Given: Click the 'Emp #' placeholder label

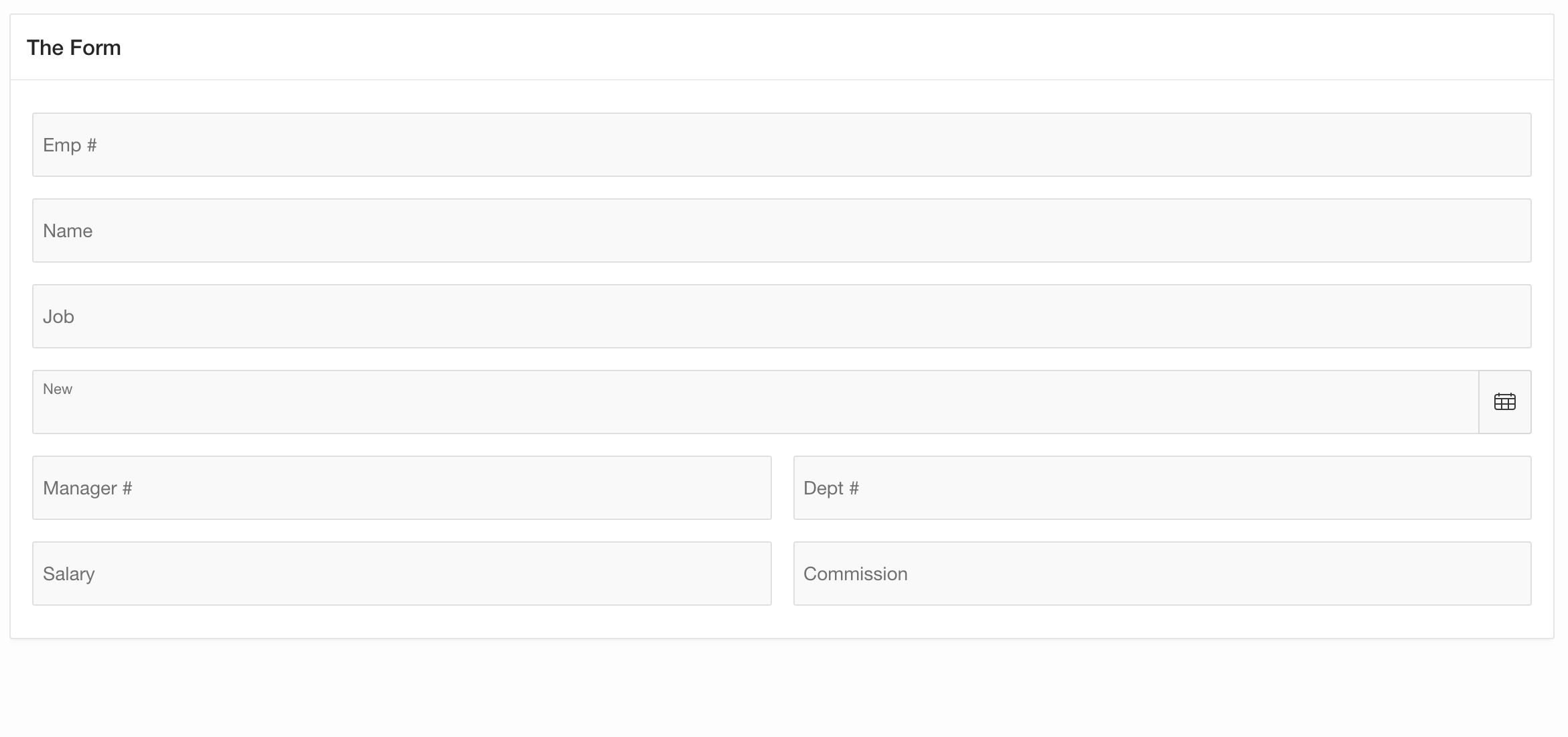Looking at the screenshot, I should pyautogui.click(x=70, y=145).
